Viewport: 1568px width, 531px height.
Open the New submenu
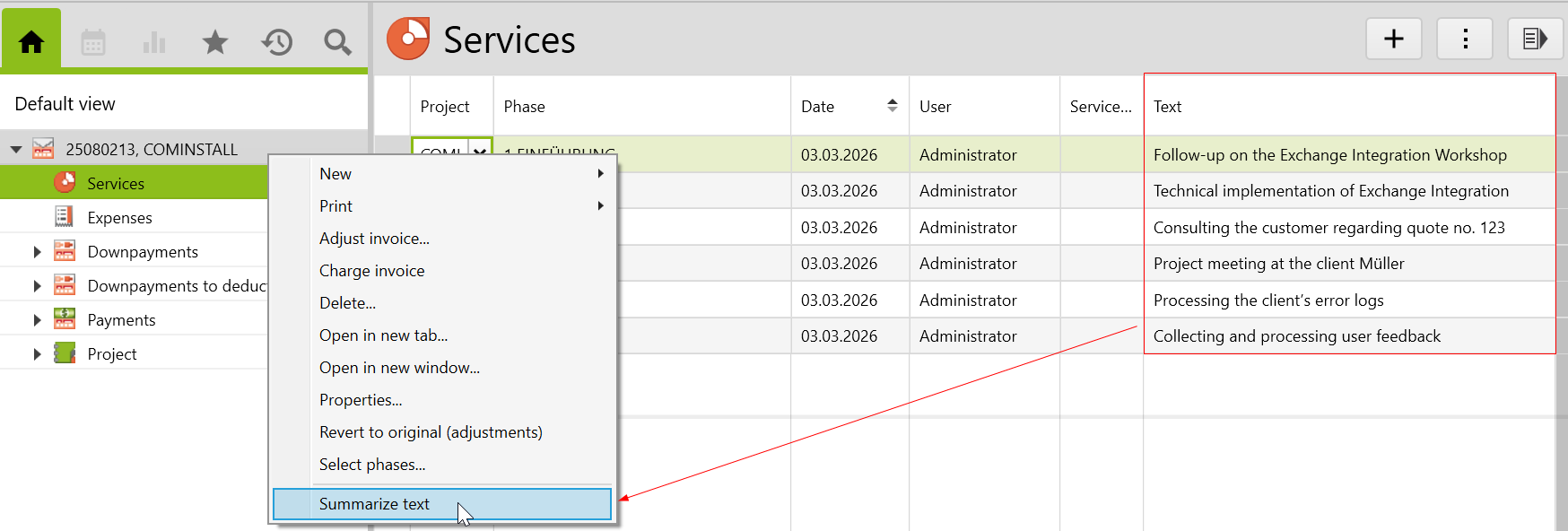[335, 174]
